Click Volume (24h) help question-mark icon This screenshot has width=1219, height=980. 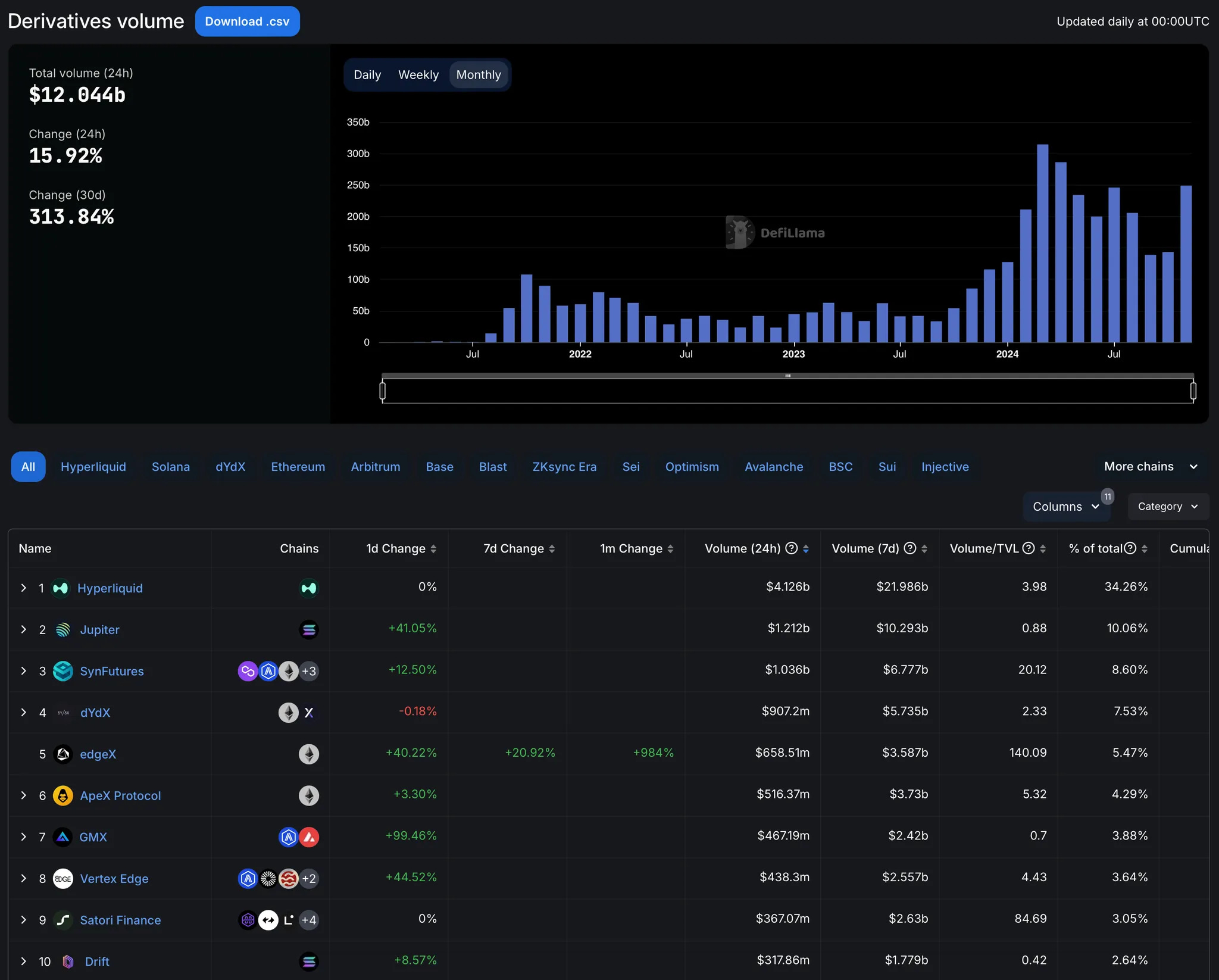pos(792,548)
